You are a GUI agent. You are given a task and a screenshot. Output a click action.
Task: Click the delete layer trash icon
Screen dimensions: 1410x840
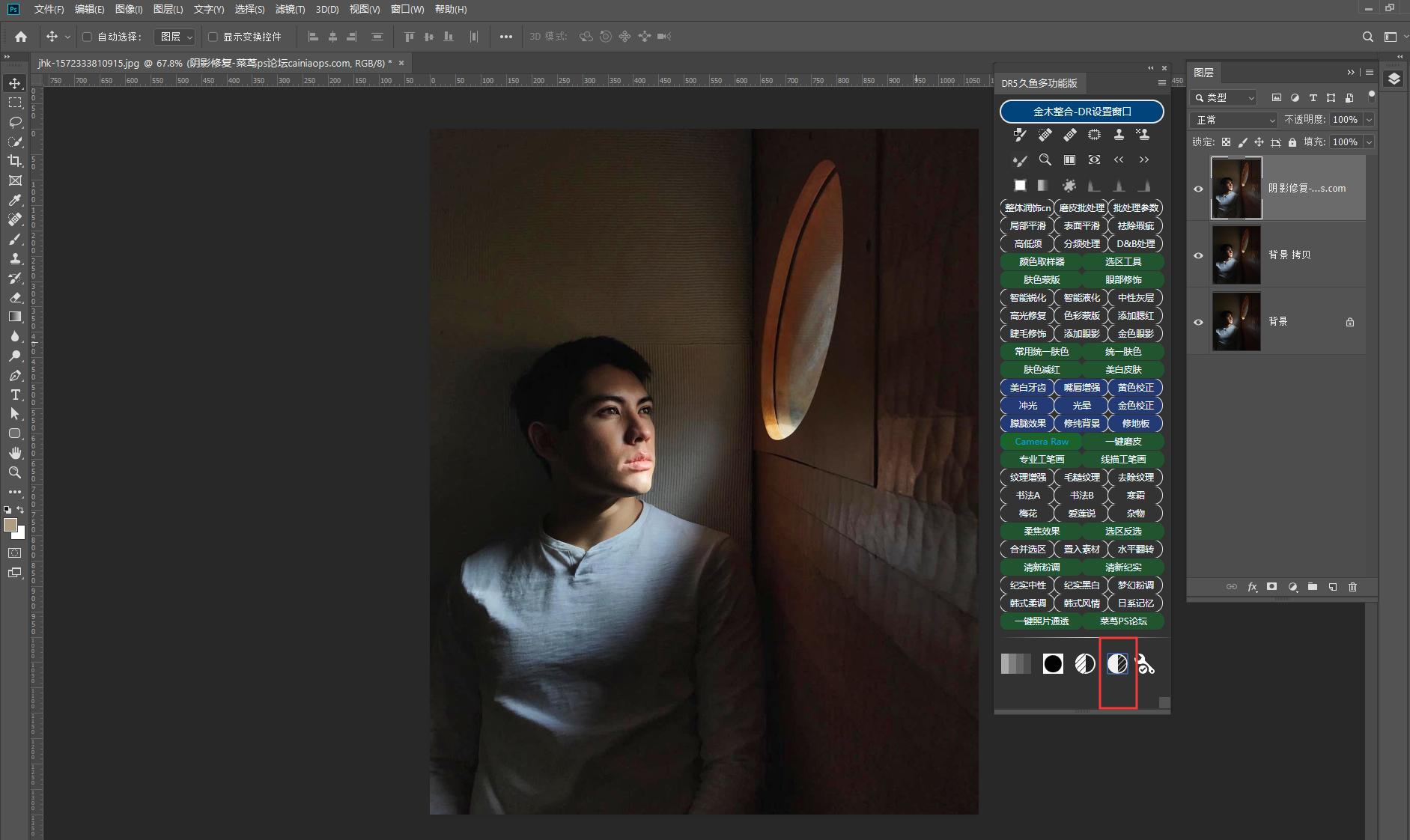[1352, 587]
